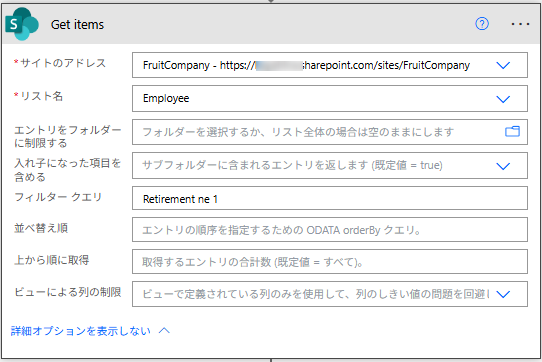Click the gray Get items header bar
The image size is (542, 362).
coord(271,24)
